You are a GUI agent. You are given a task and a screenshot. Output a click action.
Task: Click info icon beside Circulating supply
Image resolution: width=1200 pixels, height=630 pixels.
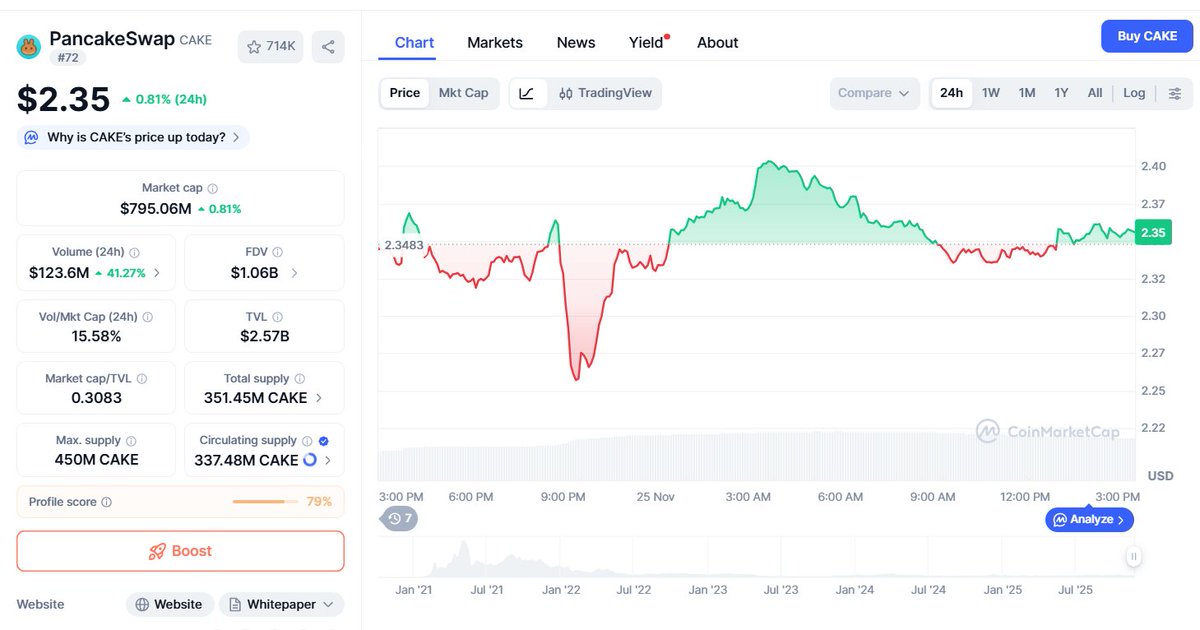[x=308, y=441]
